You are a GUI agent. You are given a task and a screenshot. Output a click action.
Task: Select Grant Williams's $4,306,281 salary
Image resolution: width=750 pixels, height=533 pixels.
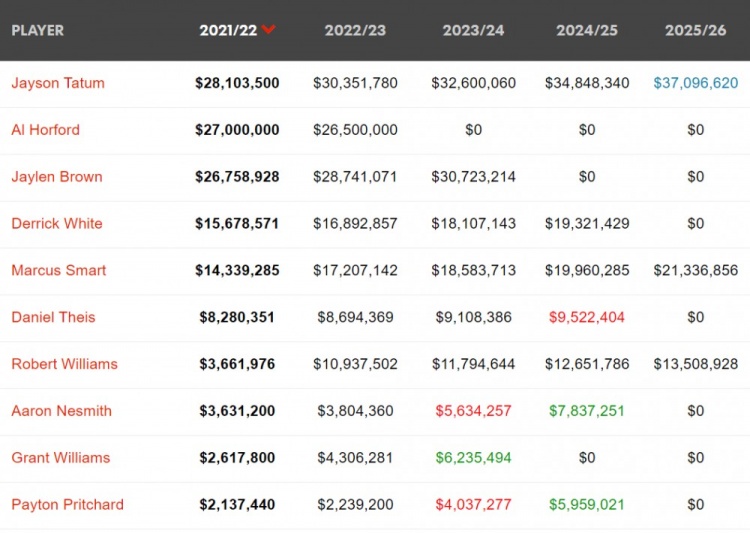pos(355,458)
